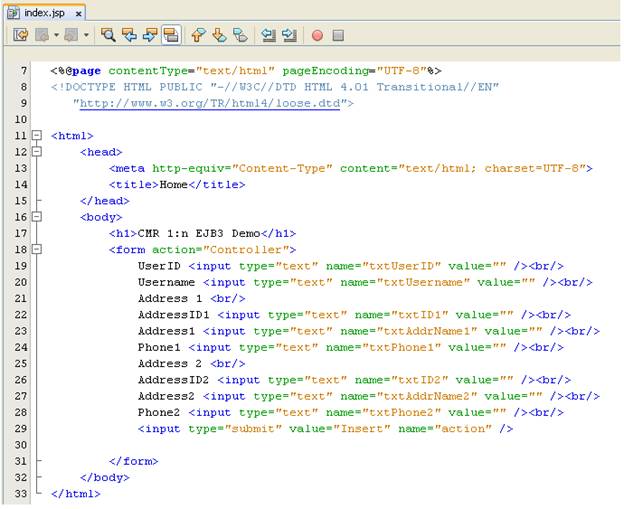
Task: Collapse the head tag fold
Action: coord(37,152)
